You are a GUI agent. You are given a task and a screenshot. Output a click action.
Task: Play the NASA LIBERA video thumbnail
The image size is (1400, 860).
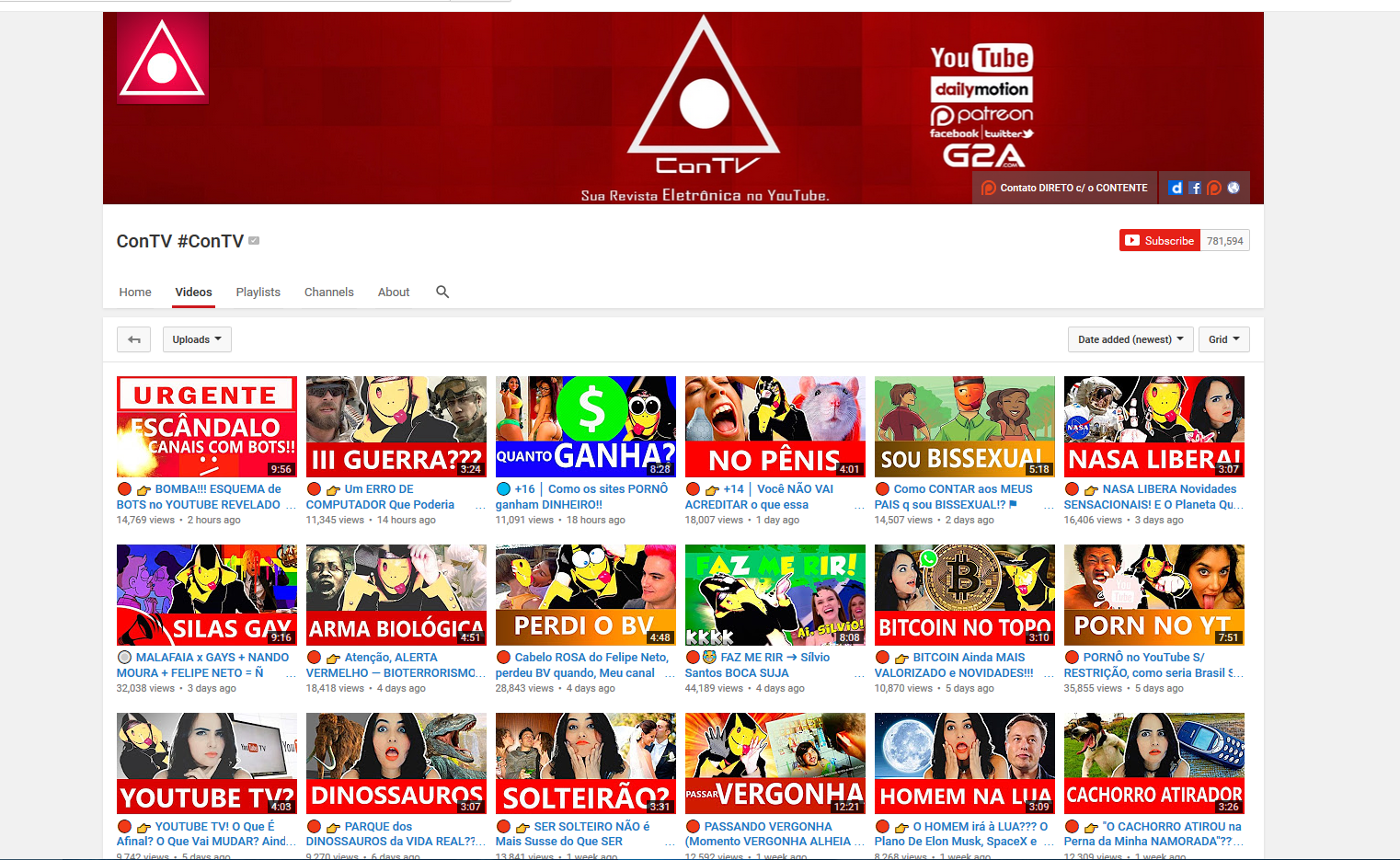1153,427
